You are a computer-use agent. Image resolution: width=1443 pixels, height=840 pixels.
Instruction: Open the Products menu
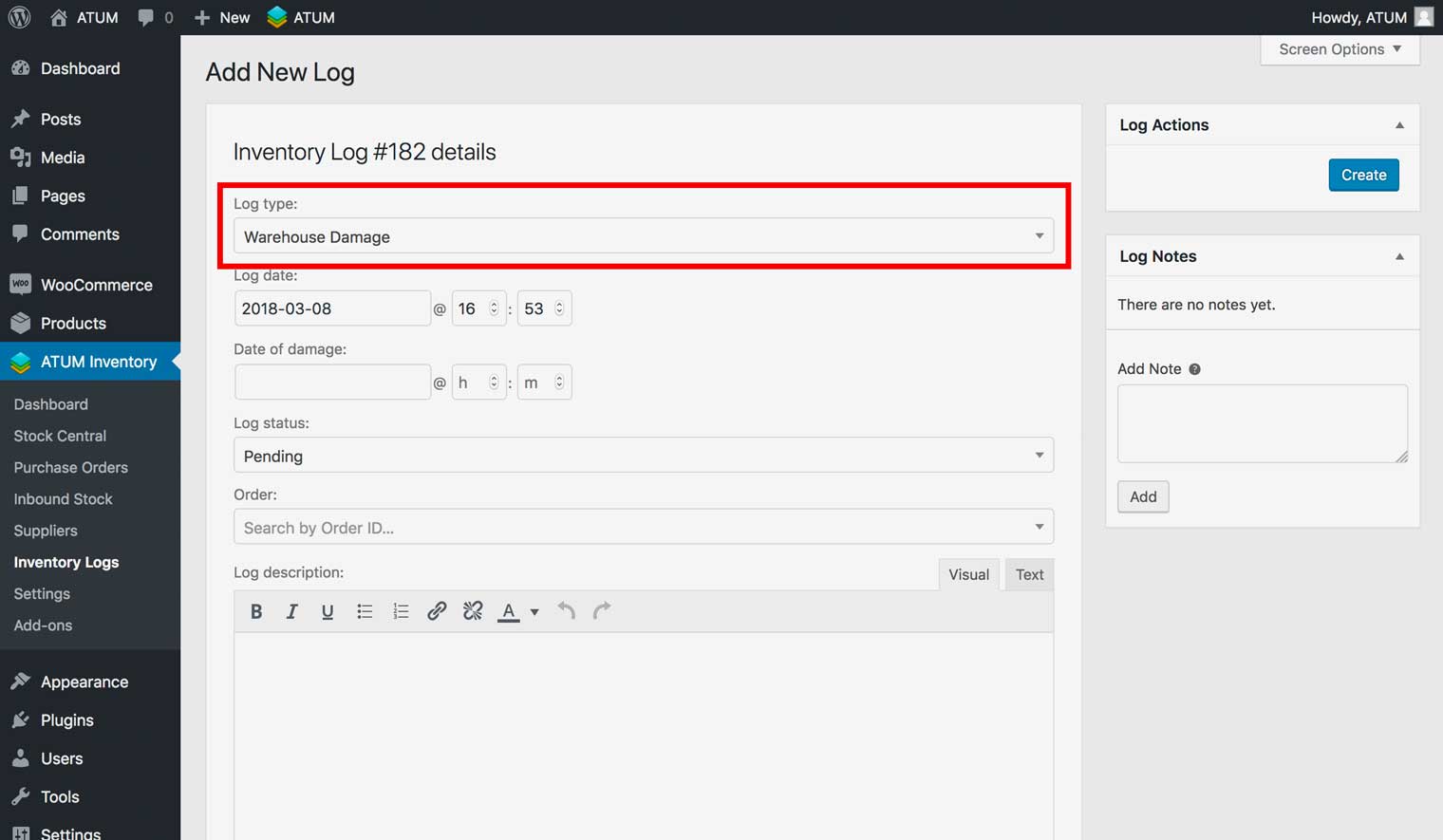coord(90,323)
